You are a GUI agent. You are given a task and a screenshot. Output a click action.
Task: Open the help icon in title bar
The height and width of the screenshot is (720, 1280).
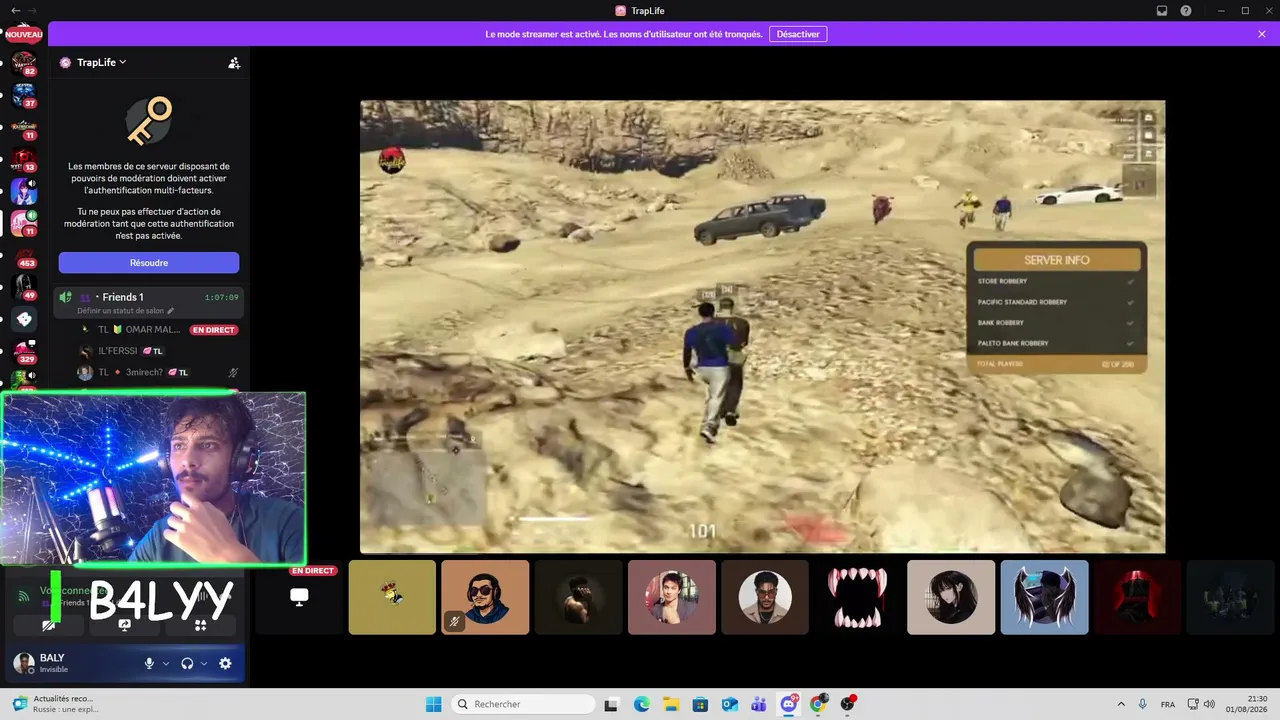click(x=1186, y=11)
